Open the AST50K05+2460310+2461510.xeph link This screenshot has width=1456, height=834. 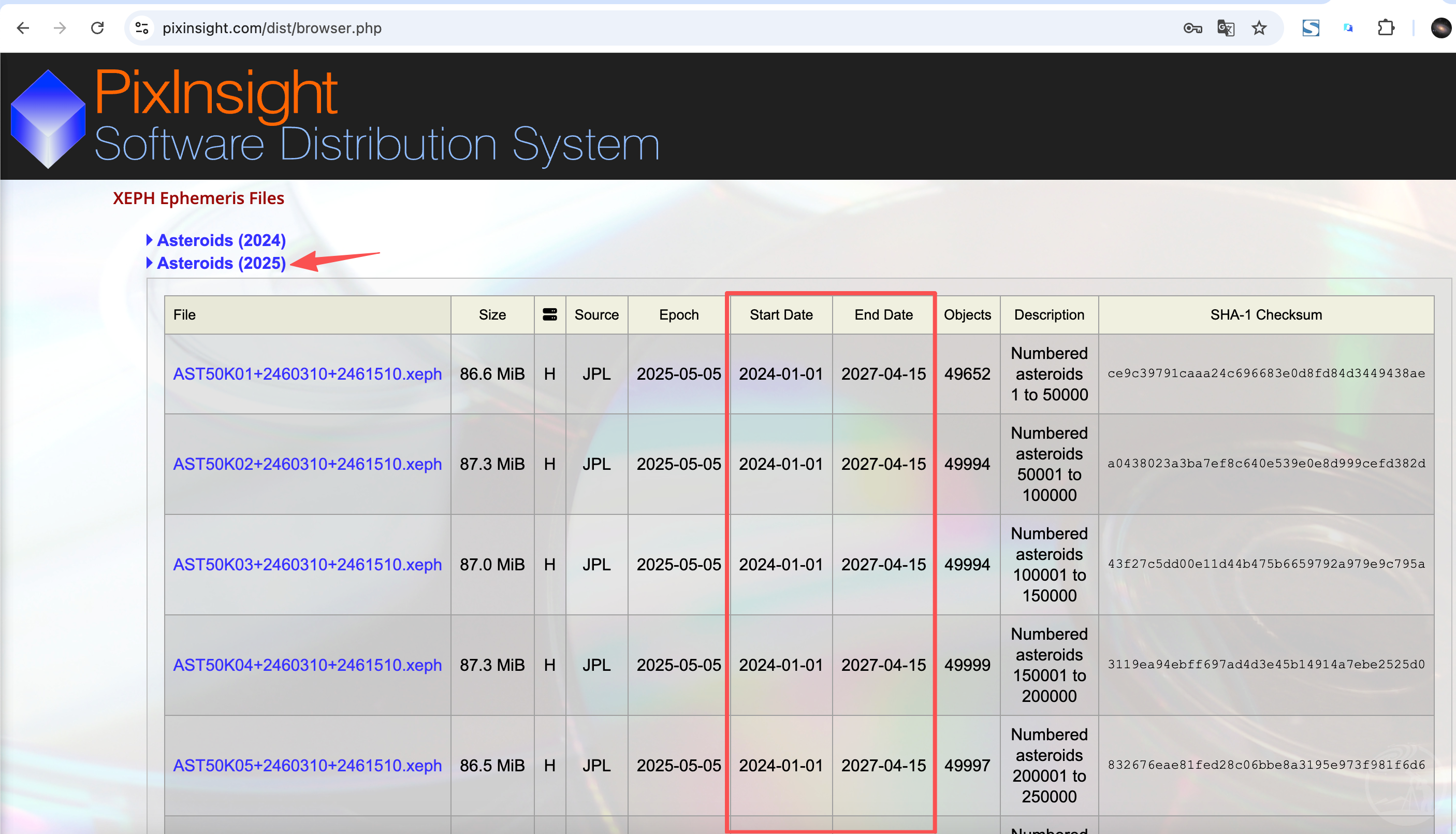[308, 765]
